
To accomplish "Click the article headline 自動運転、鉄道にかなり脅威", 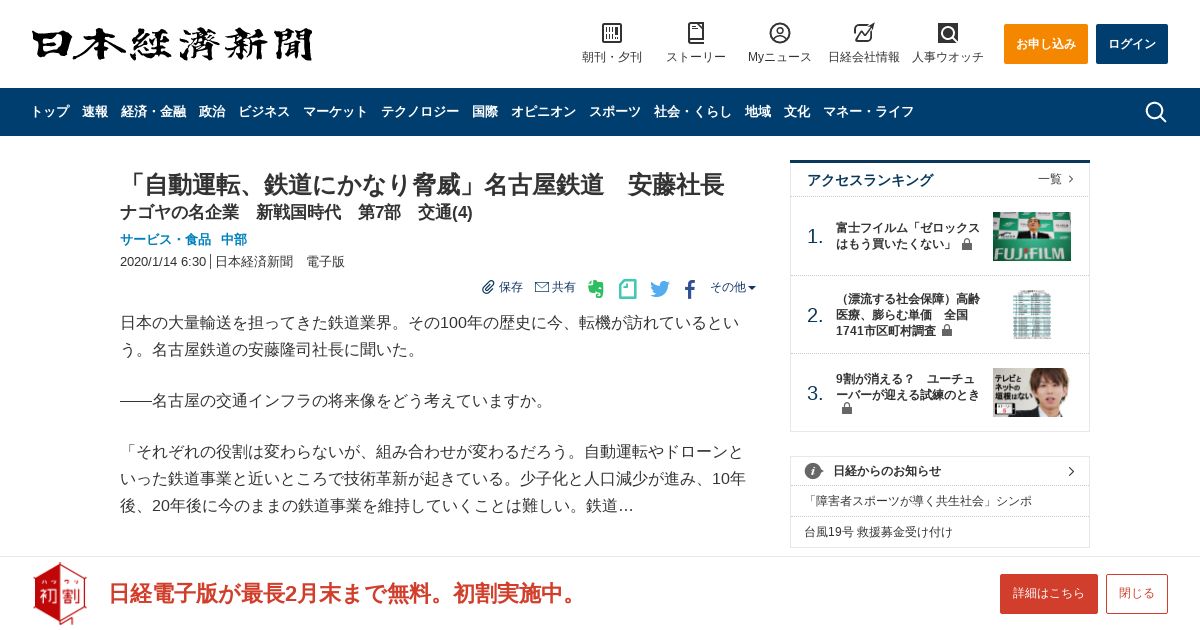I will [422, 185].
